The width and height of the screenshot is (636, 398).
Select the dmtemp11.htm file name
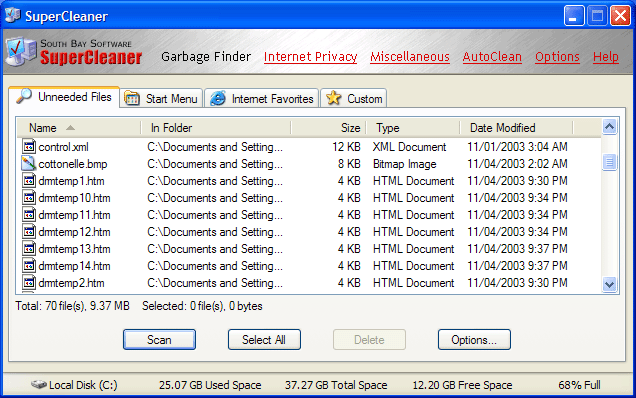74,215
